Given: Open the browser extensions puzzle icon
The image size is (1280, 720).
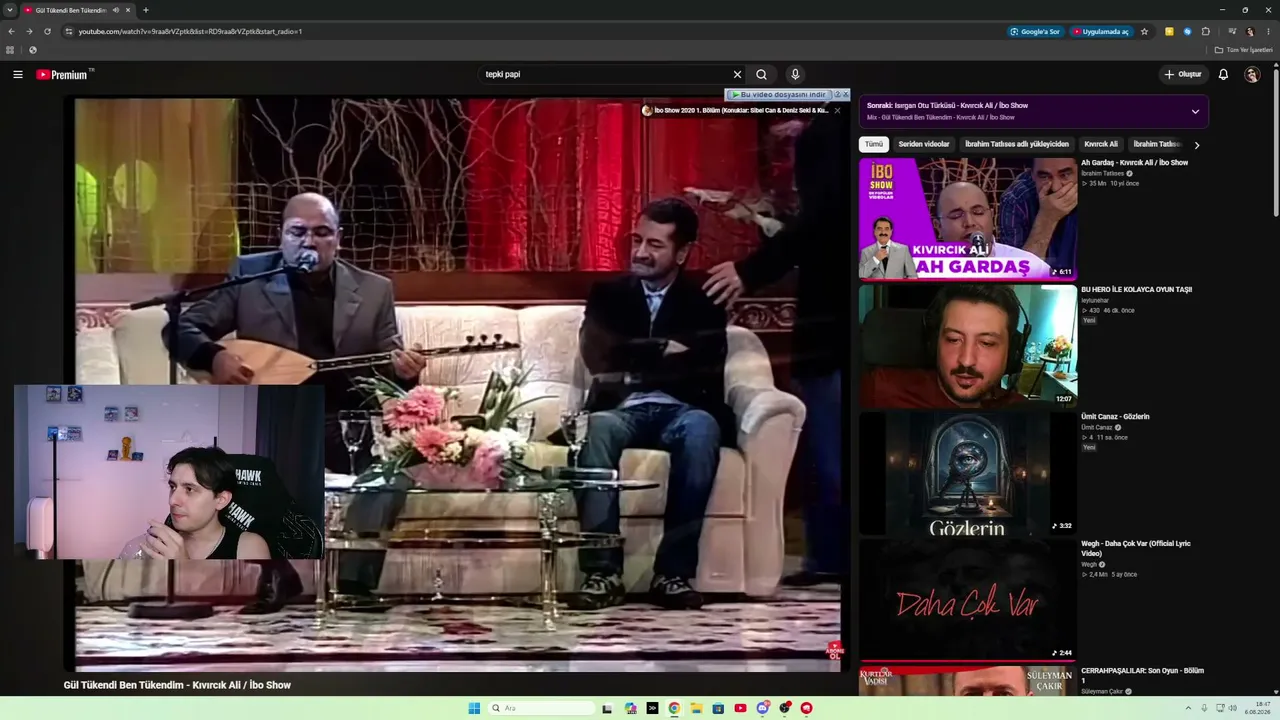Looking at the screenshot, I should click(x=1205, y=31).
